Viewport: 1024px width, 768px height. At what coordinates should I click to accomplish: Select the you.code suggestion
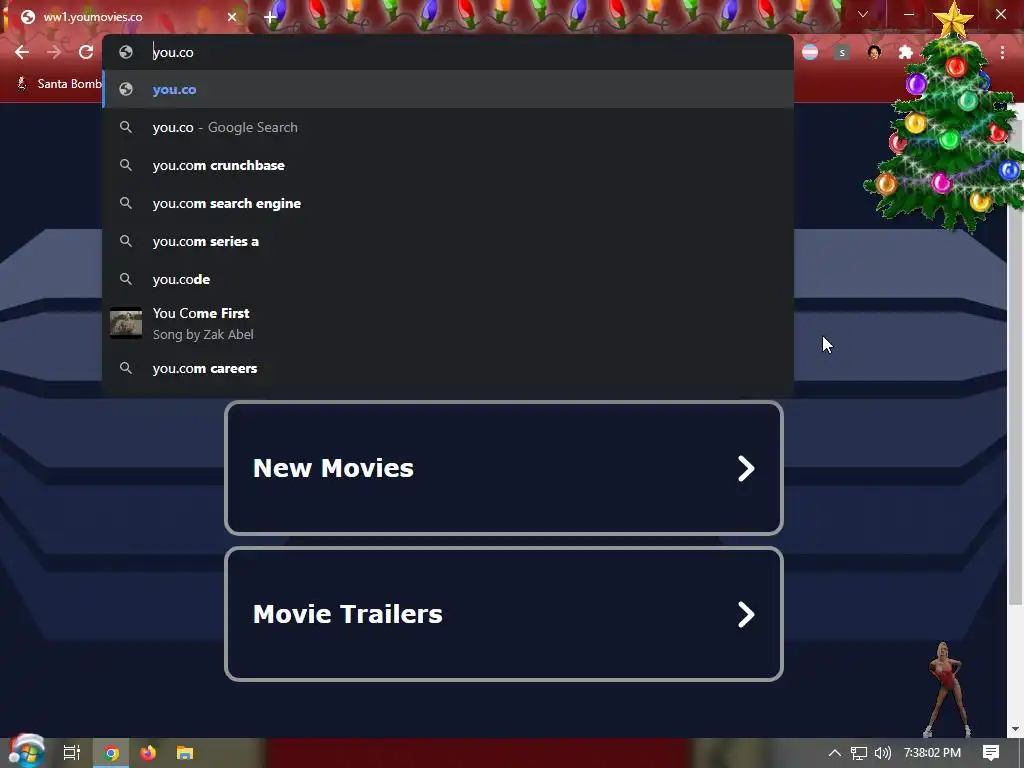pyautogui.click(x=448, y=279)
